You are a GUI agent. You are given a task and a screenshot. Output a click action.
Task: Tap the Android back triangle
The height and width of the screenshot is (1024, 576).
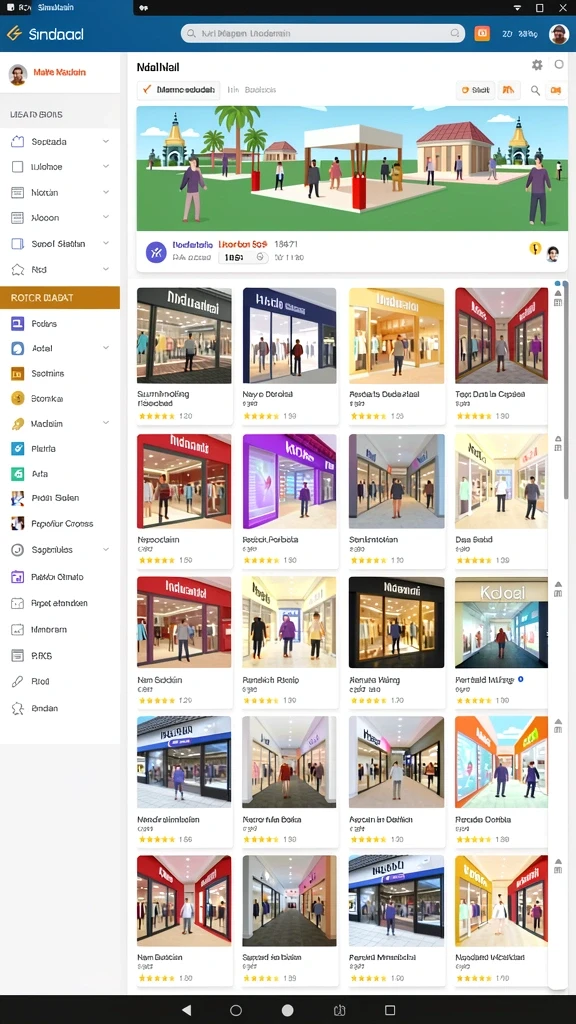186,1010
